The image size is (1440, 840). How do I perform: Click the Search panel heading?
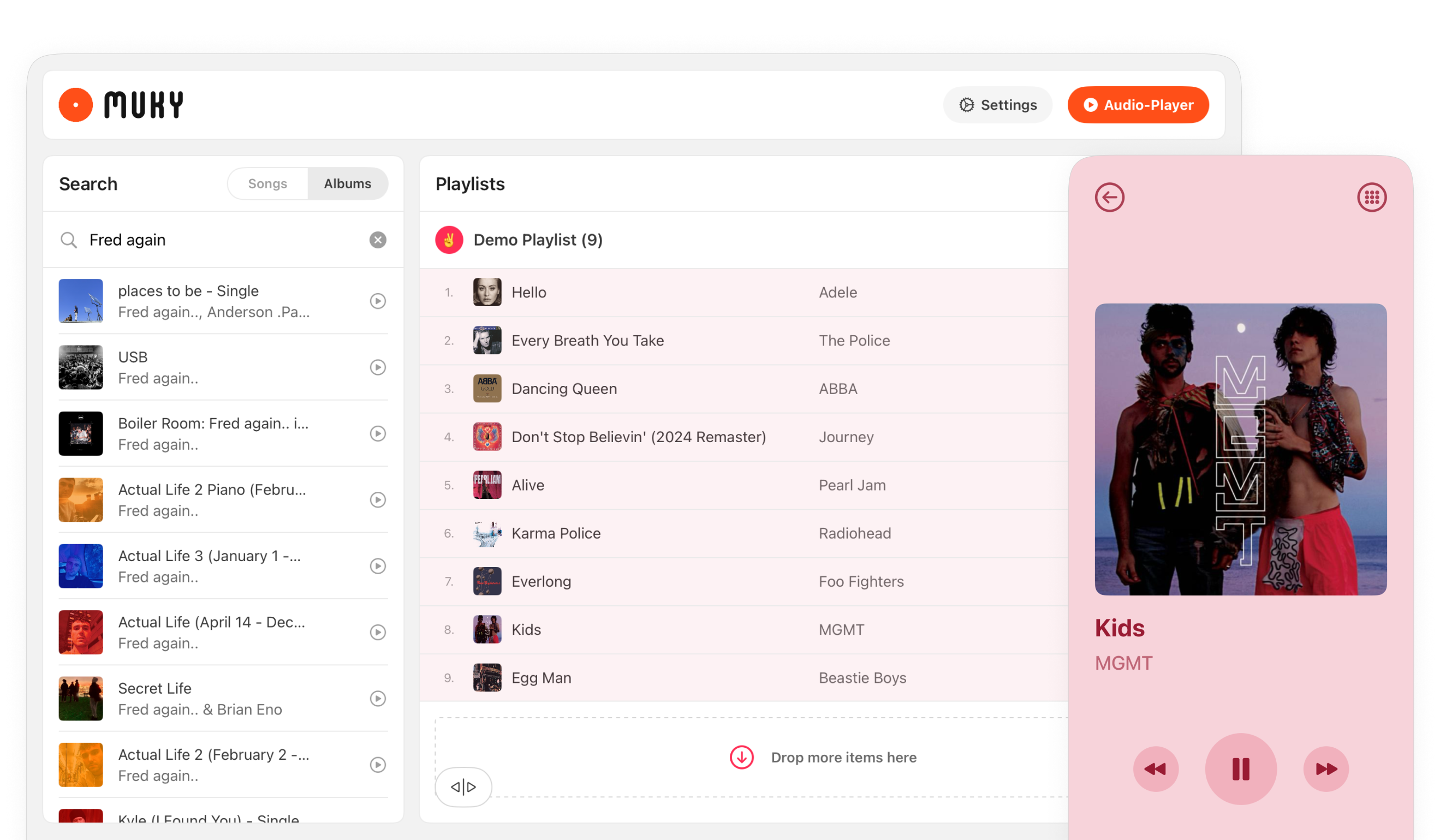(88, 184)
